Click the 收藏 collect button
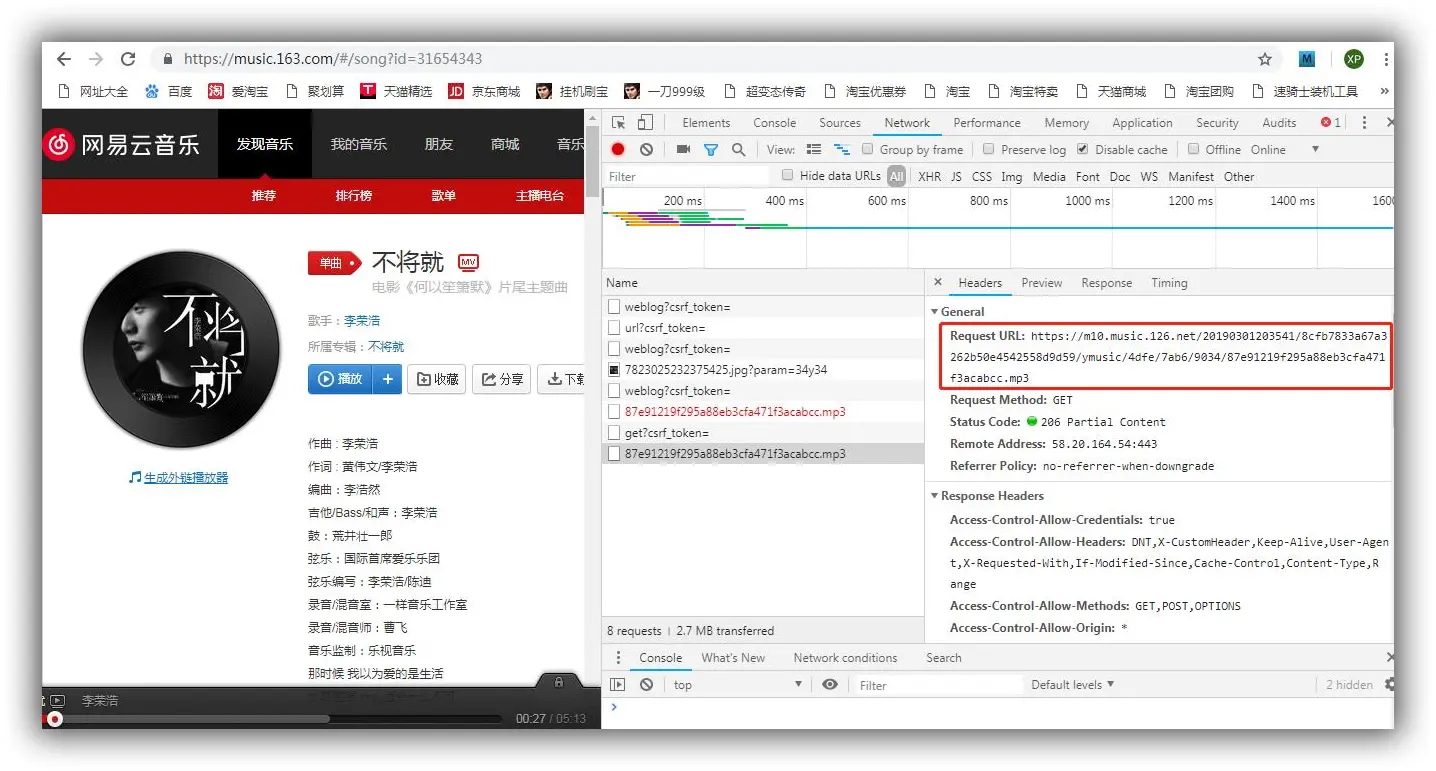Image resolution: width=1436 pixels, height=771 pixels. [437, 379]
